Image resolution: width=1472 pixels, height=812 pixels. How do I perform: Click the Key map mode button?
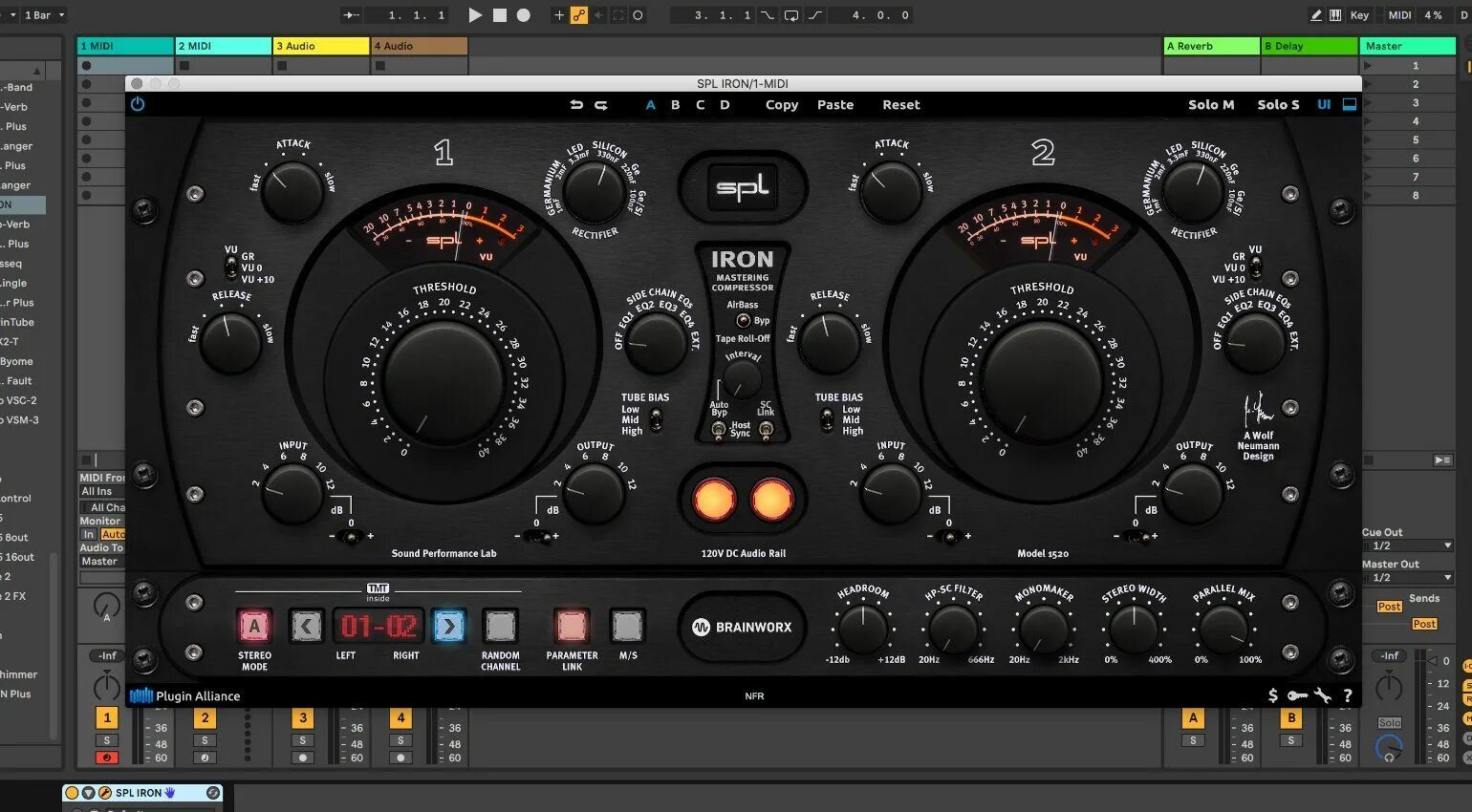[1360, 15]
